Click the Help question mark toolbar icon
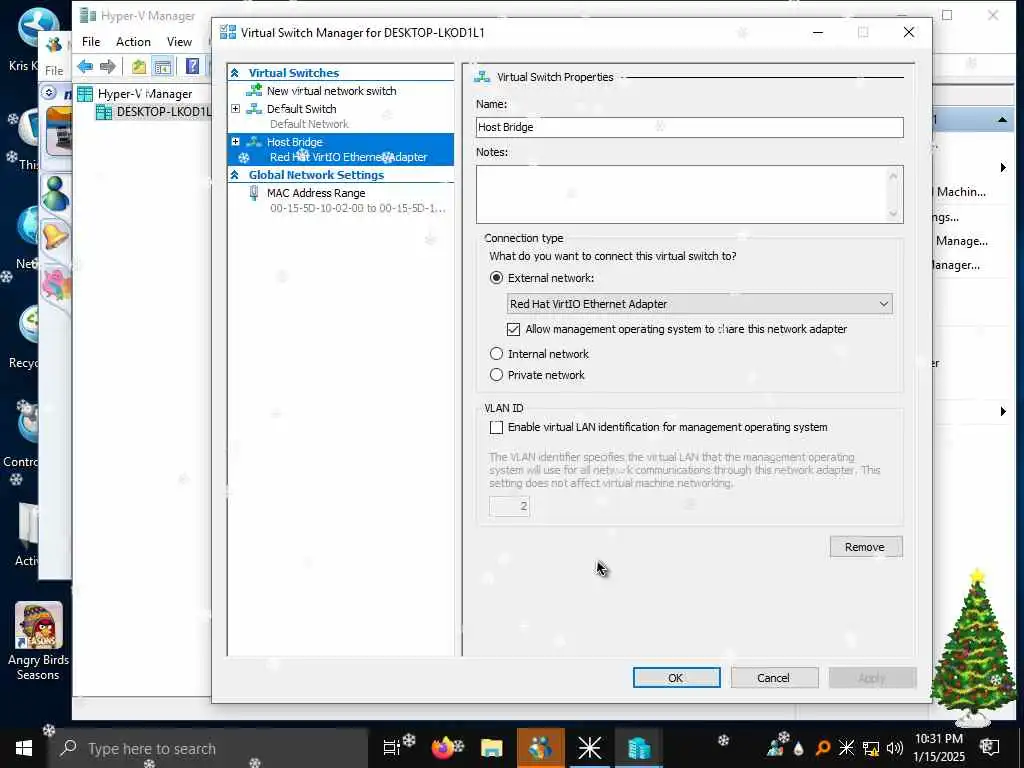The image size is (1024, 768). pyautogui.click(x=192, y=66)
